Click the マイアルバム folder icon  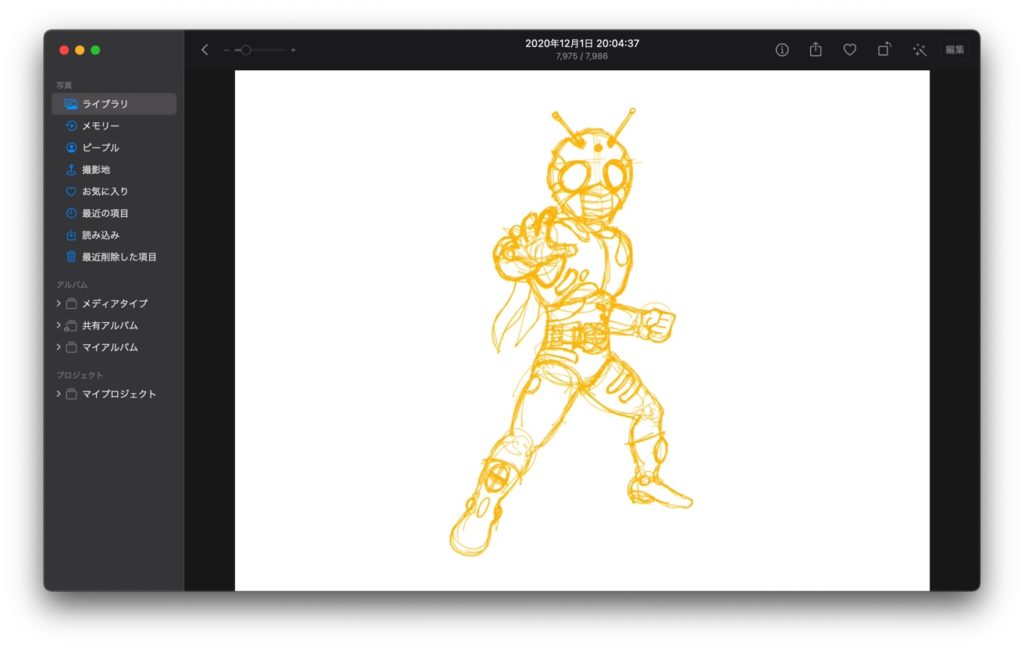pyautogui.click(x=71, y=347)
